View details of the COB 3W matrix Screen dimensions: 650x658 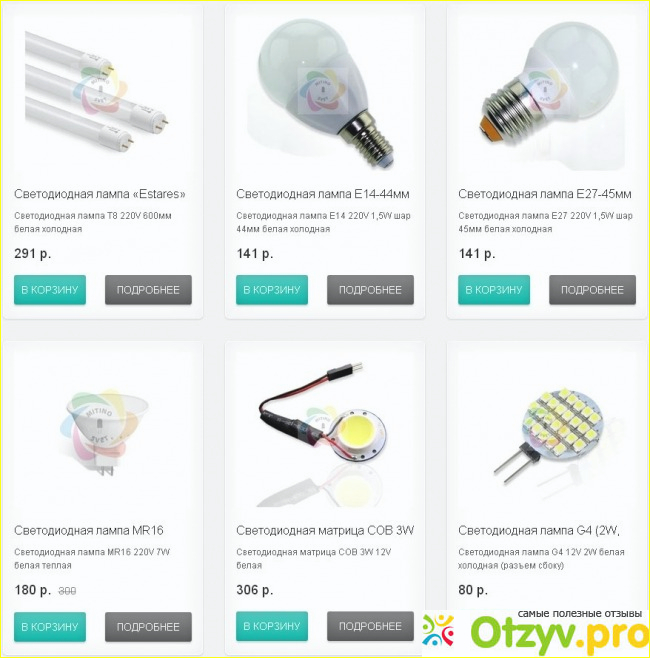click(370, 626)
